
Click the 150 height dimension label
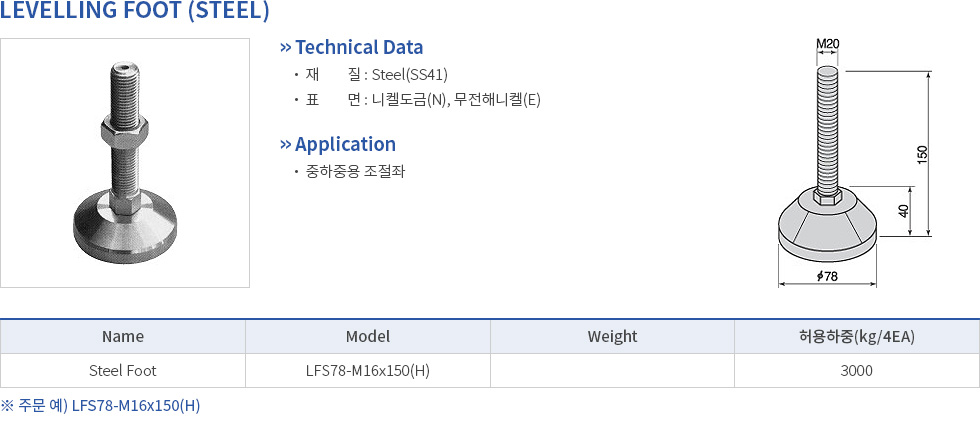(x=922, y=154)
